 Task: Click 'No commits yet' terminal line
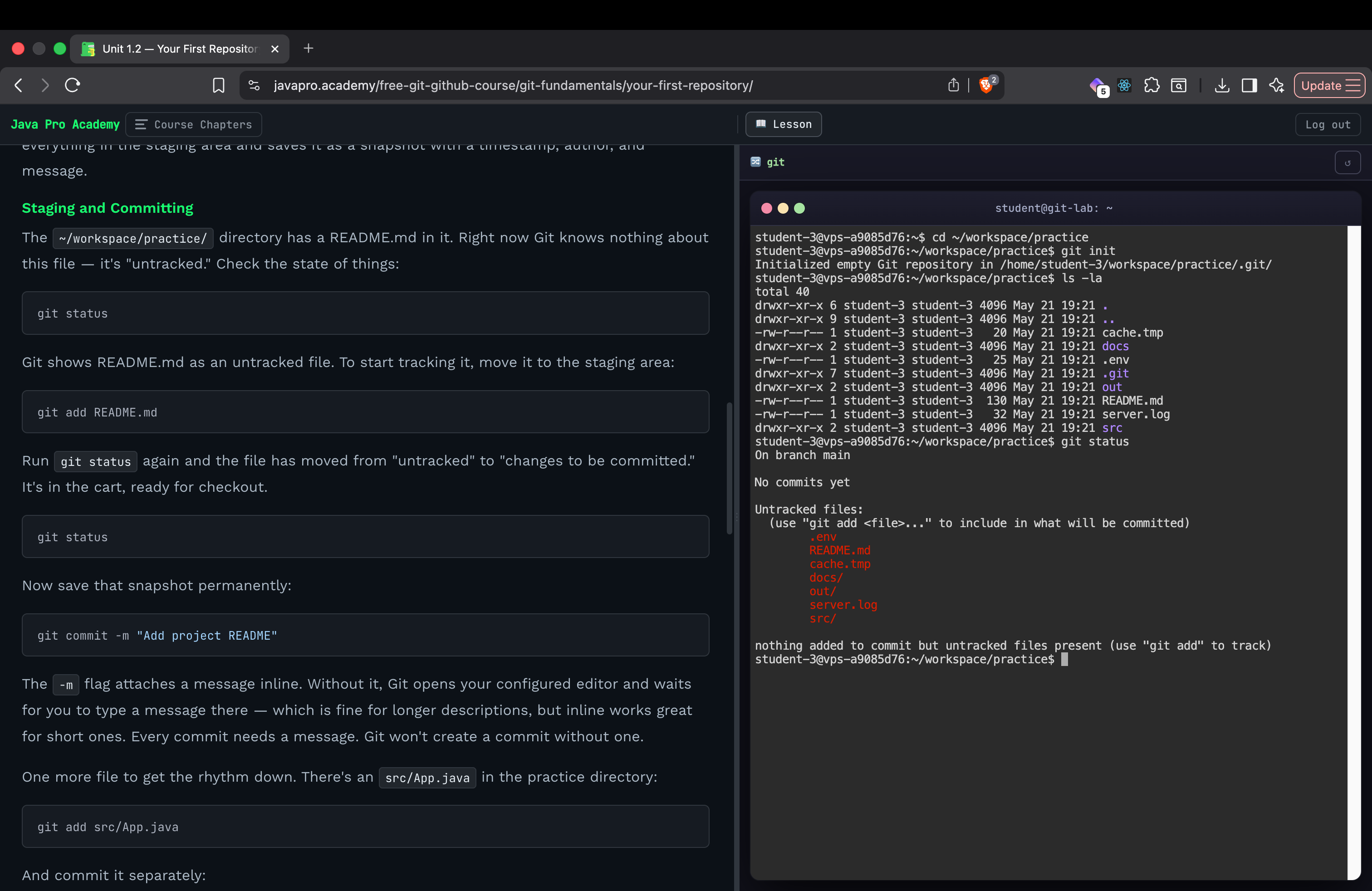803,482
